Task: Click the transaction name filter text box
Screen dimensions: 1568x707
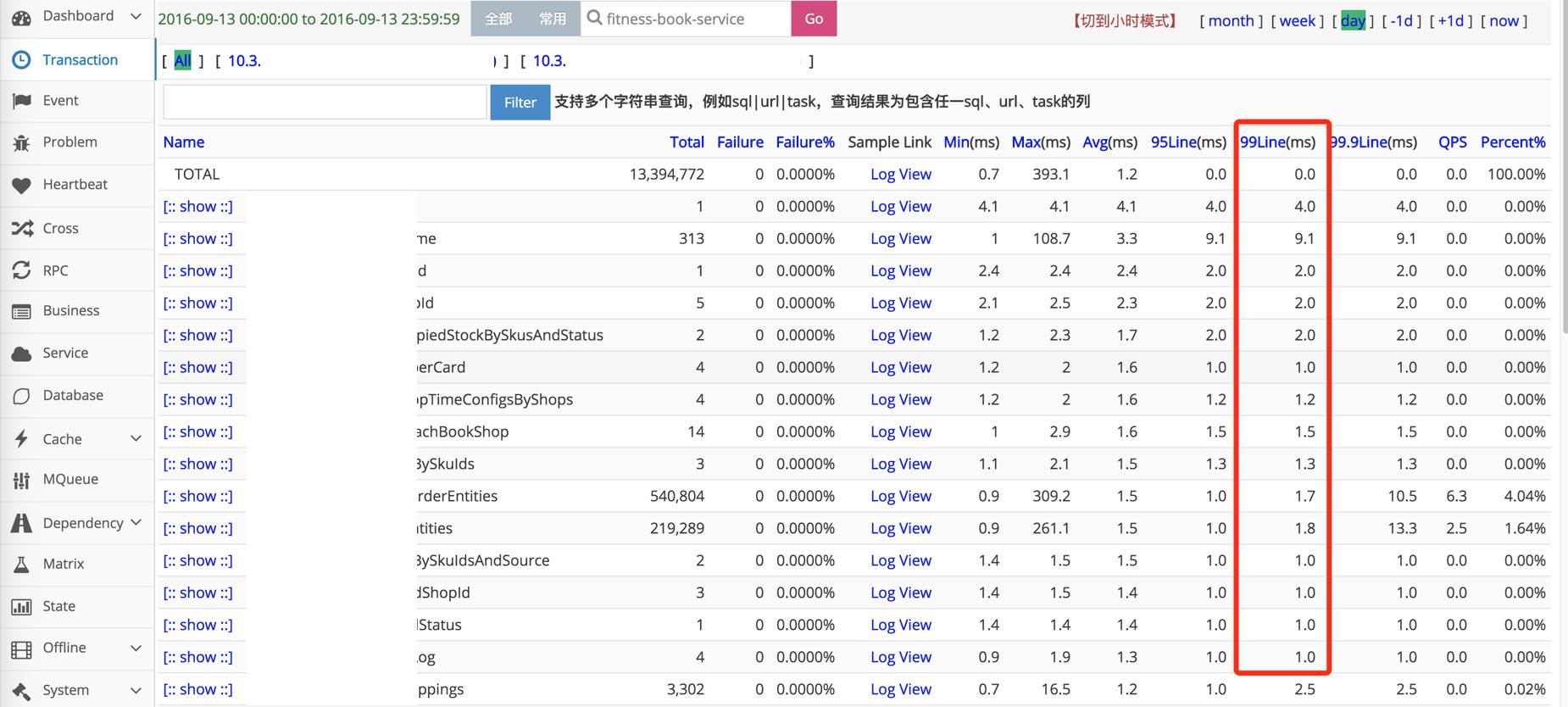Action: [x=325, y=102]
